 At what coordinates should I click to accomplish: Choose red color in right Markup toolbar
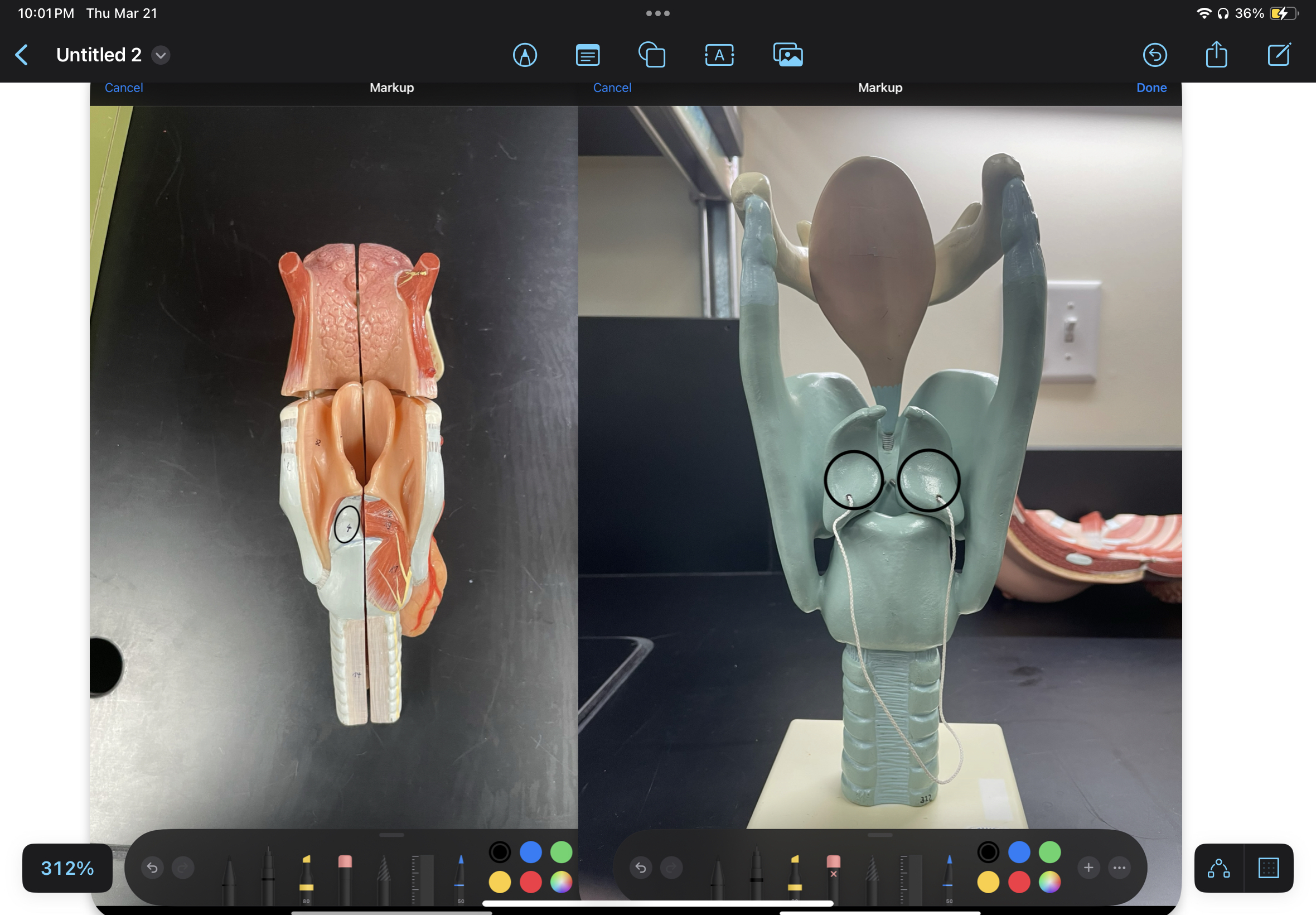[1019, 882]
